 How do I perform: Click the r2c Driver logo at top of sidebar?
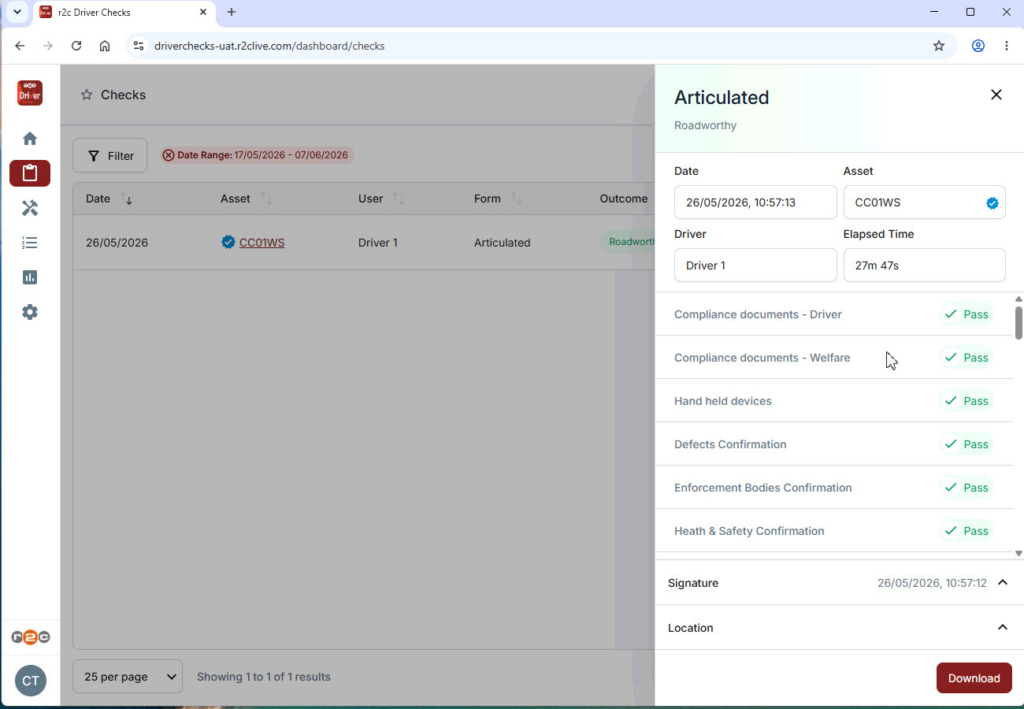[x=29, y=93]
